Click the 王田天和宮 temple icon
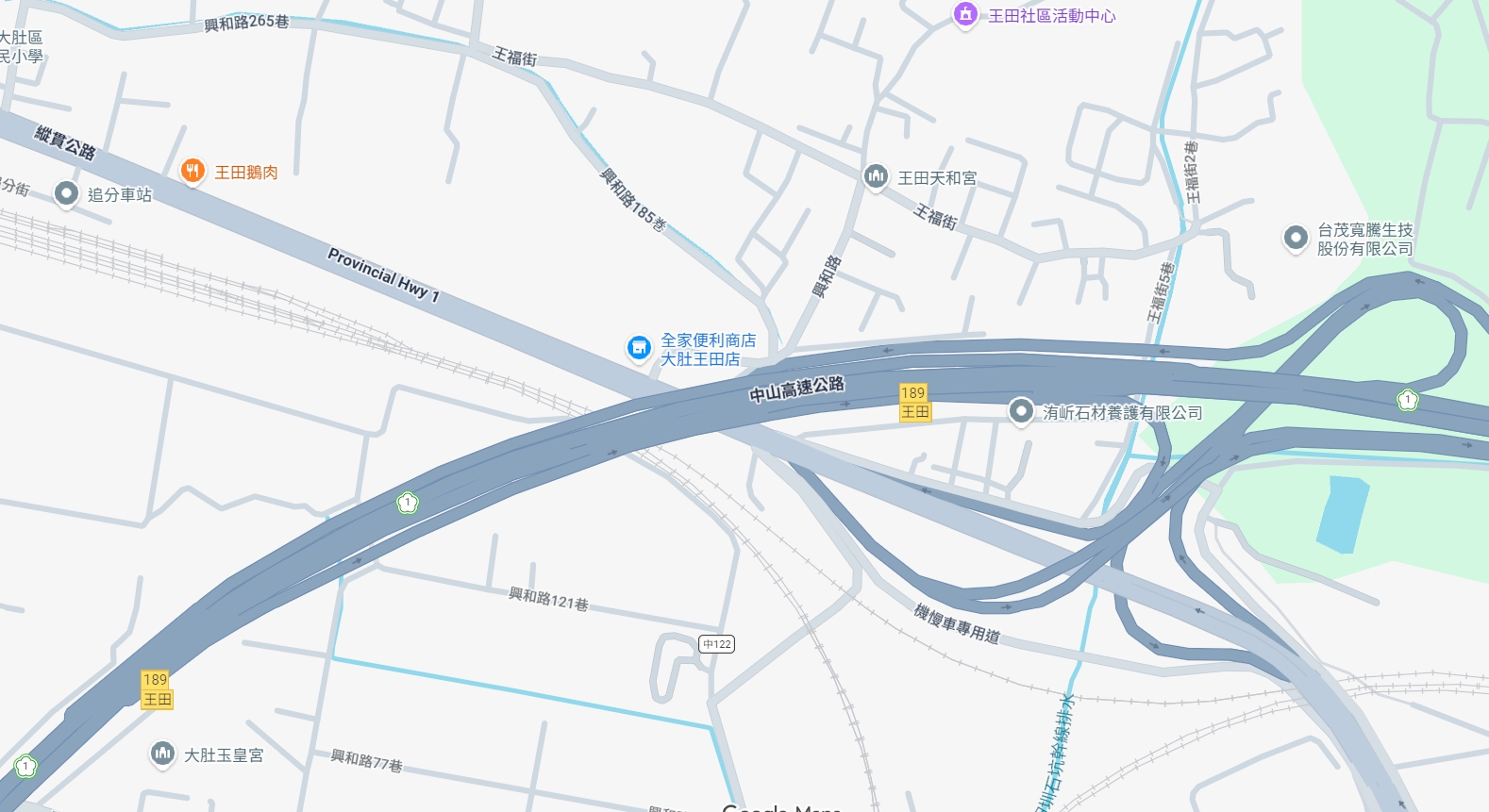 [876, 177]
